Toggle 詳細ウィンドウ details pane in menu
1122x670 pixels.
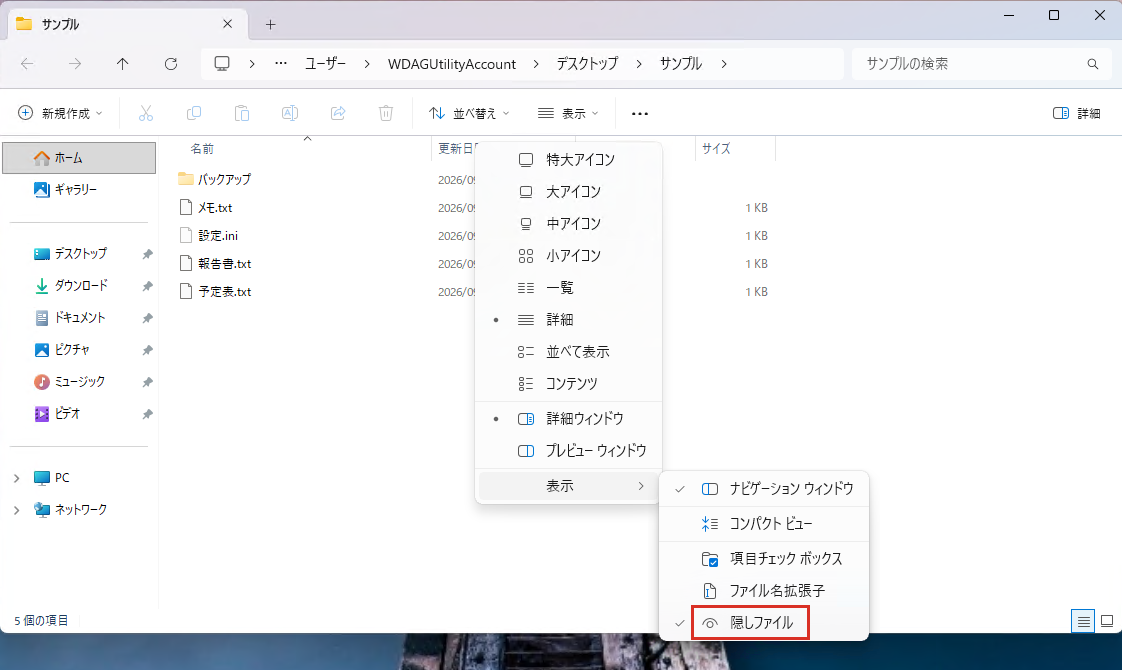point(569,419)
